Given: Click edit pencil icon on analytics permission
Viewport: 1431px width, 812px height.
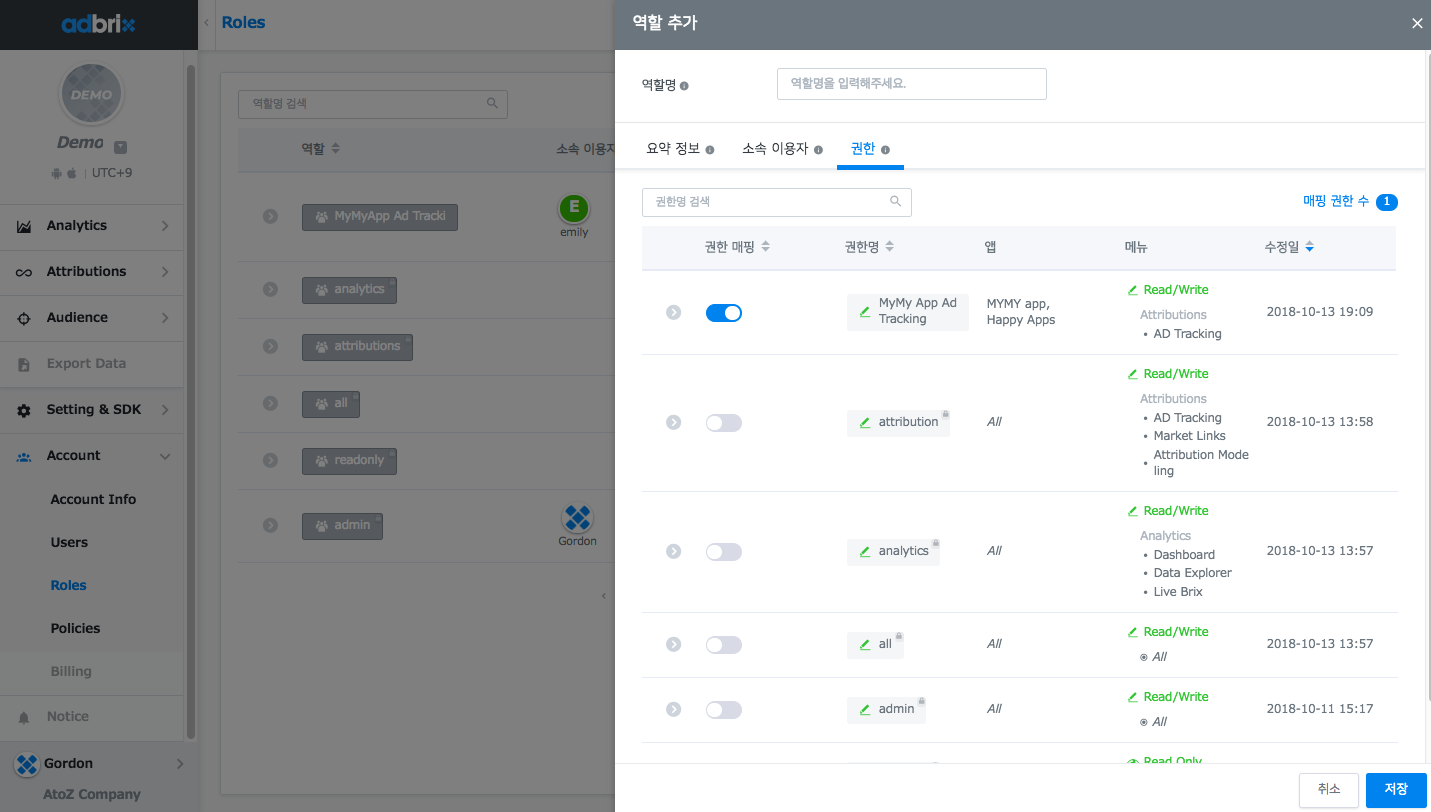Looking at the screenshot, I should 865,552.
